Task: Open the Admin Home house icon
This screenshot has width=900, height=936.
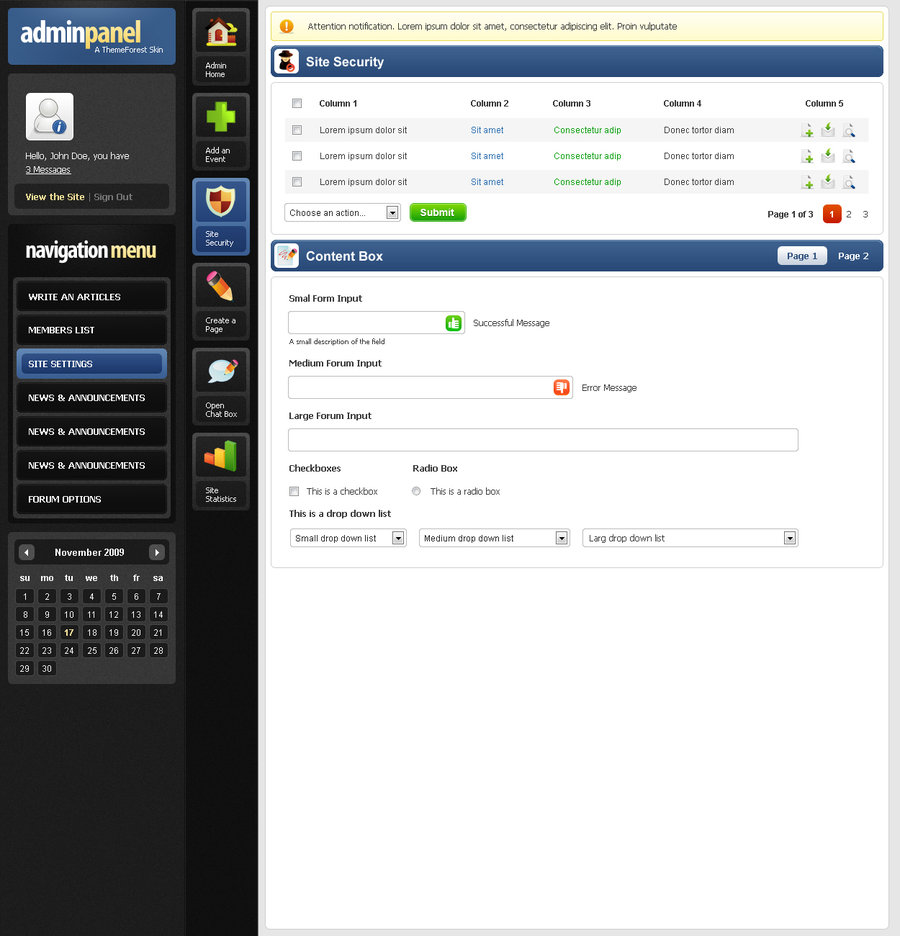Action: pos(221,32)
